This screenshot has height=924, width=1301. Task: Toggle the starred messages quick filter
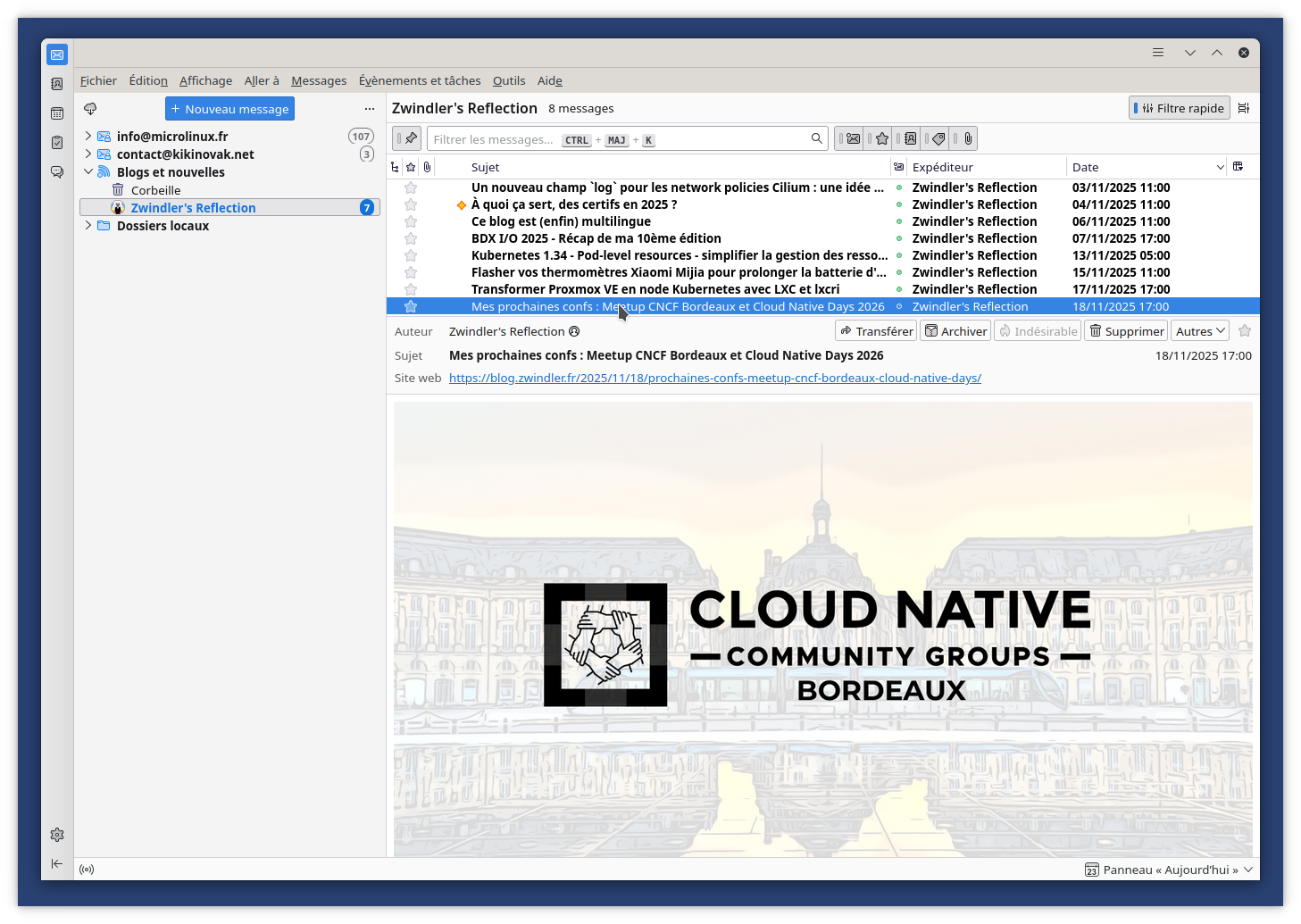pyautogui.click(x=881, y=138)
